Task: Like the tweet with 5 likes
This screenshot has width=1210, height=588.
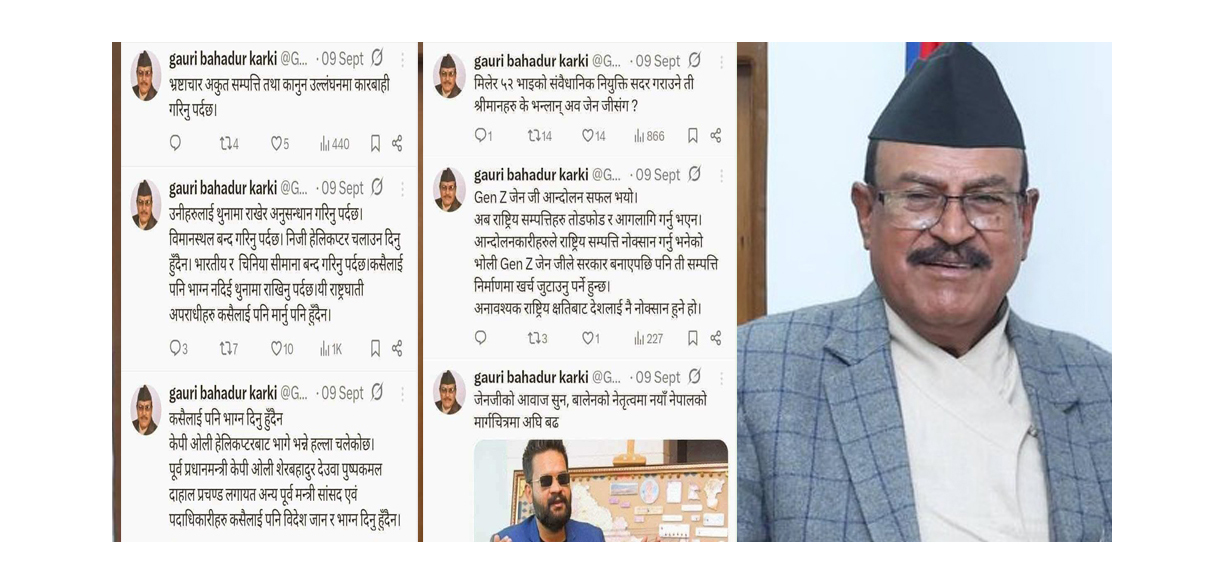Action: tap(279, 143)
